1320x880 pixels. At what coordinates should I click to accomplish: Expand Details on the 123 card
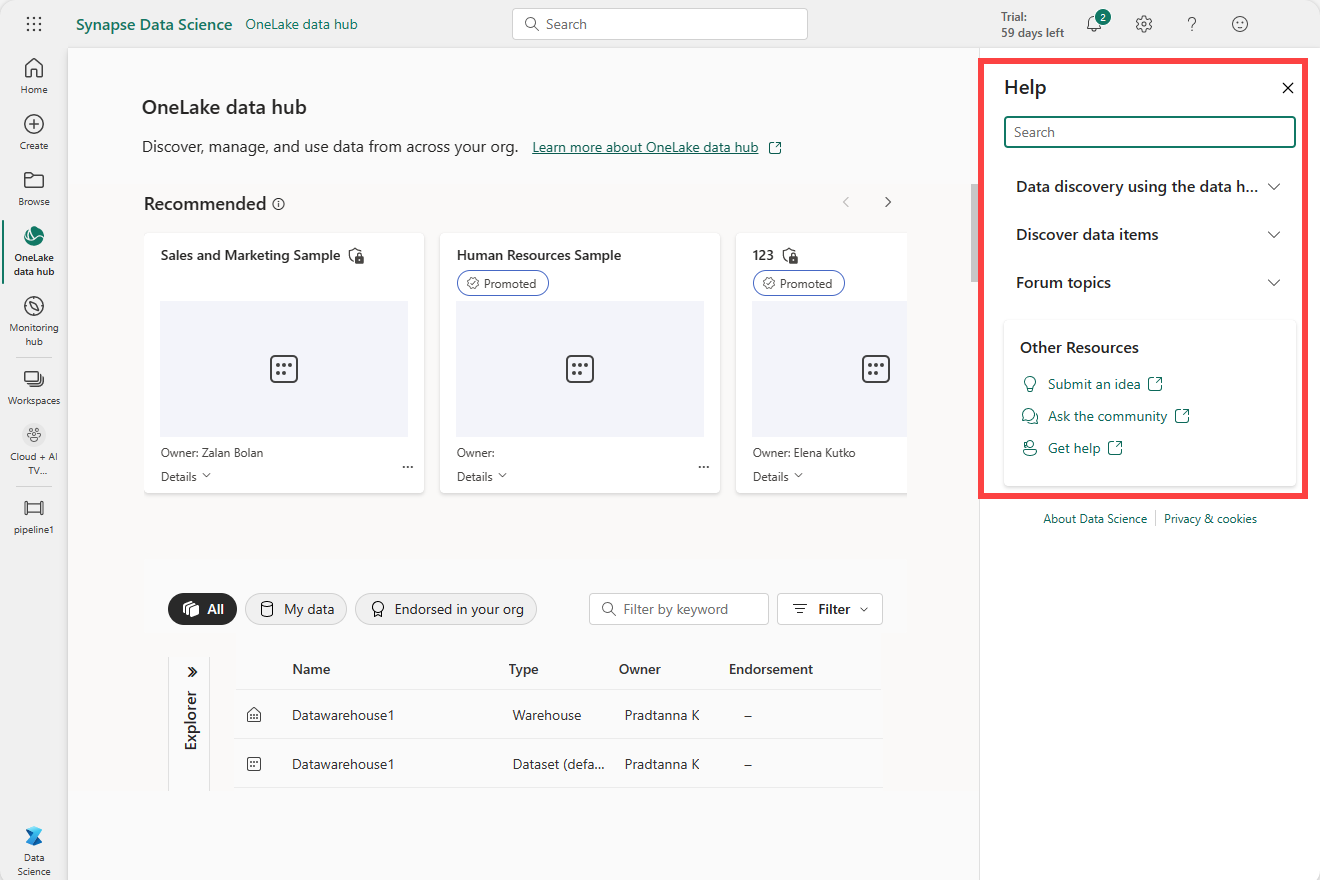tap(778, 477)
